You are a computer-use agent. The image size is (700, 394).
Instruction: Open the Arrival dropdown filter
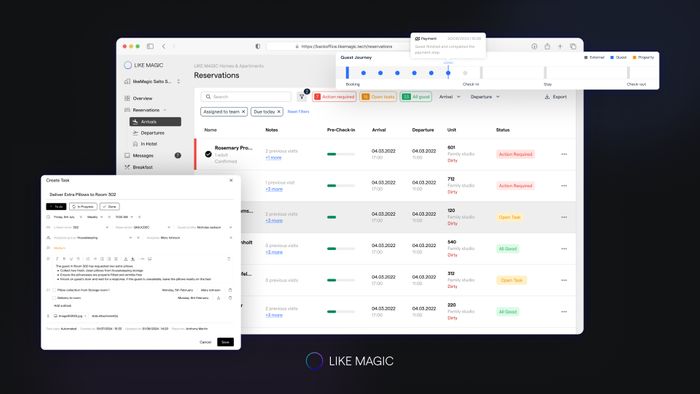pos(450,96)
